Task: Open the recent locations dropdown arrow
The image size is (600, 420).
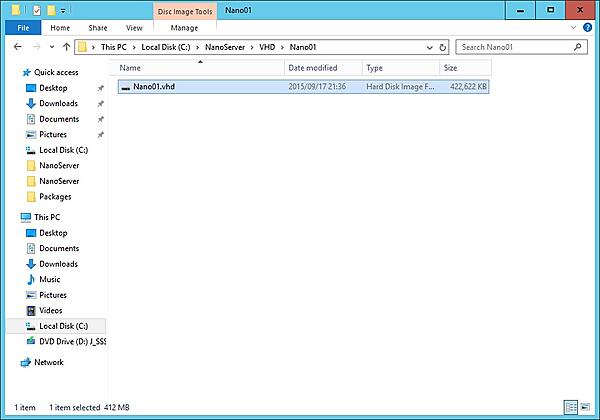Action: tap(52, 47)
